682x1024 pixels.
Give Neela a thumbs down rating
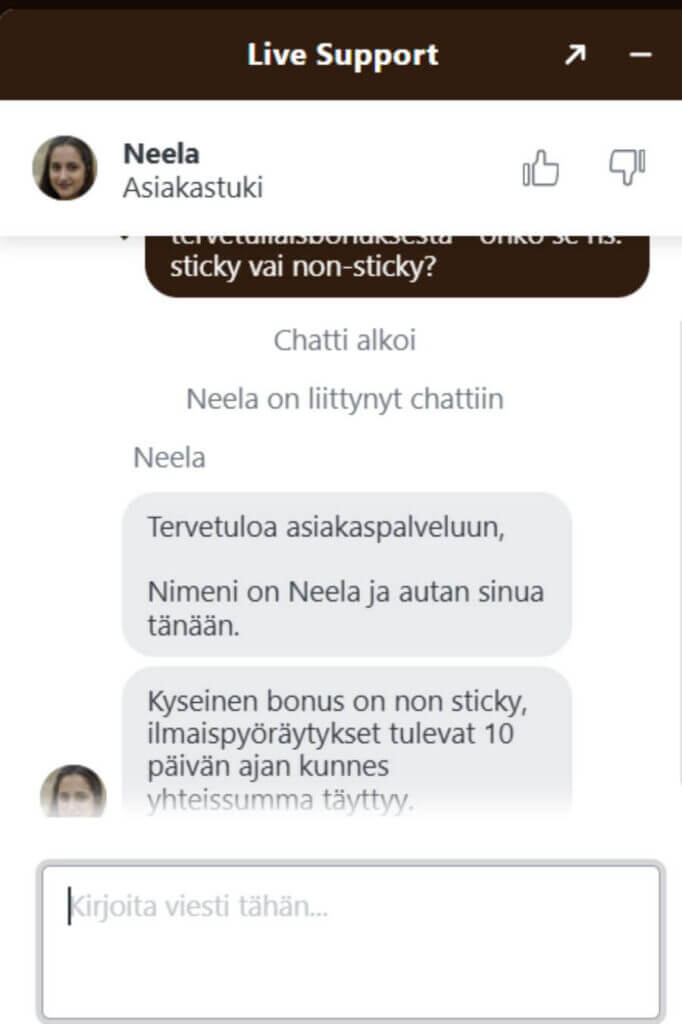pos(627,168)
